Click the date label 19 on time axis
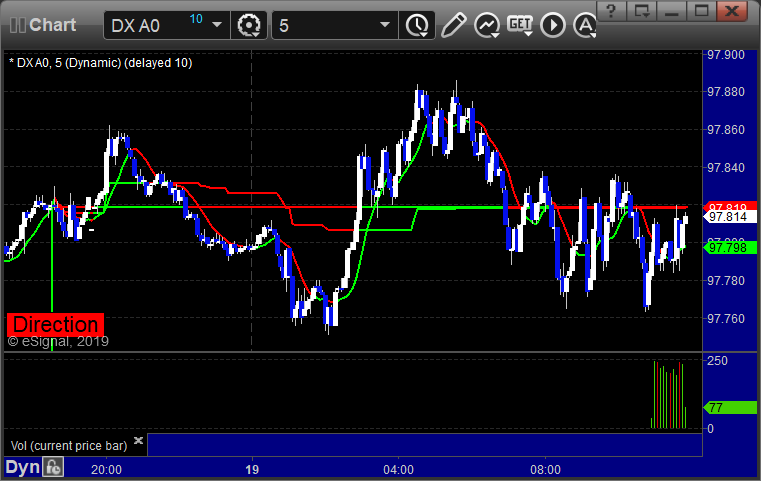This screenshot has height=481, width=761. coord(252,470)
